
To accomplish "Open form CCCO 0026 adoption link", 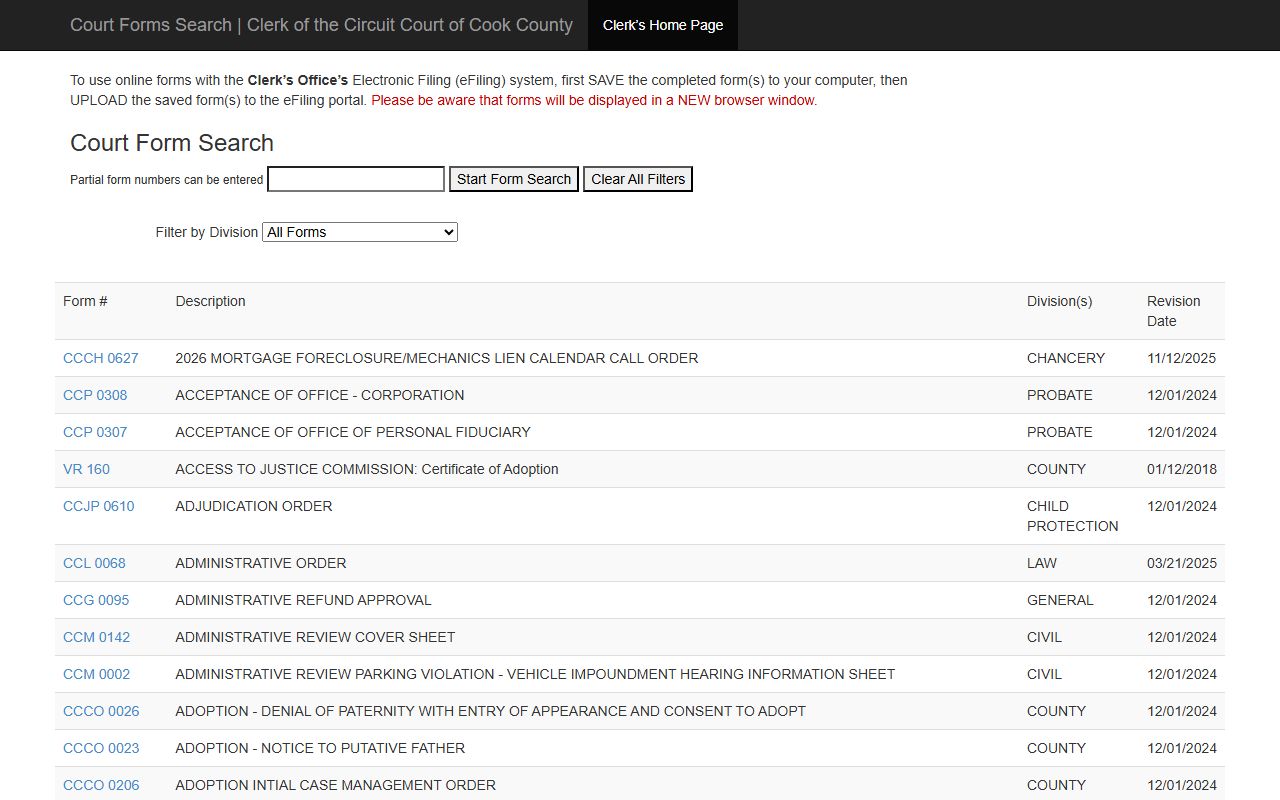I will (x=101, y=711).
